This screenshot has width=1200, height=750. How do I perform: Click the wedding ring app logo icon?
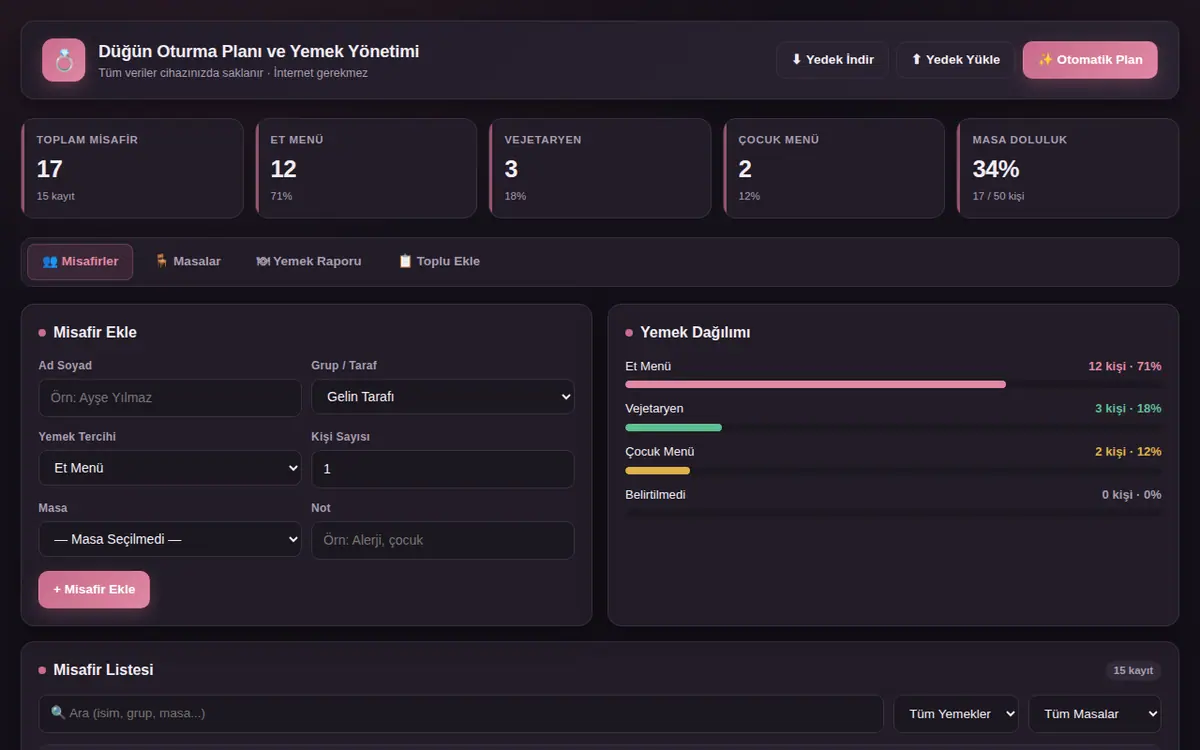coord(64,60)
